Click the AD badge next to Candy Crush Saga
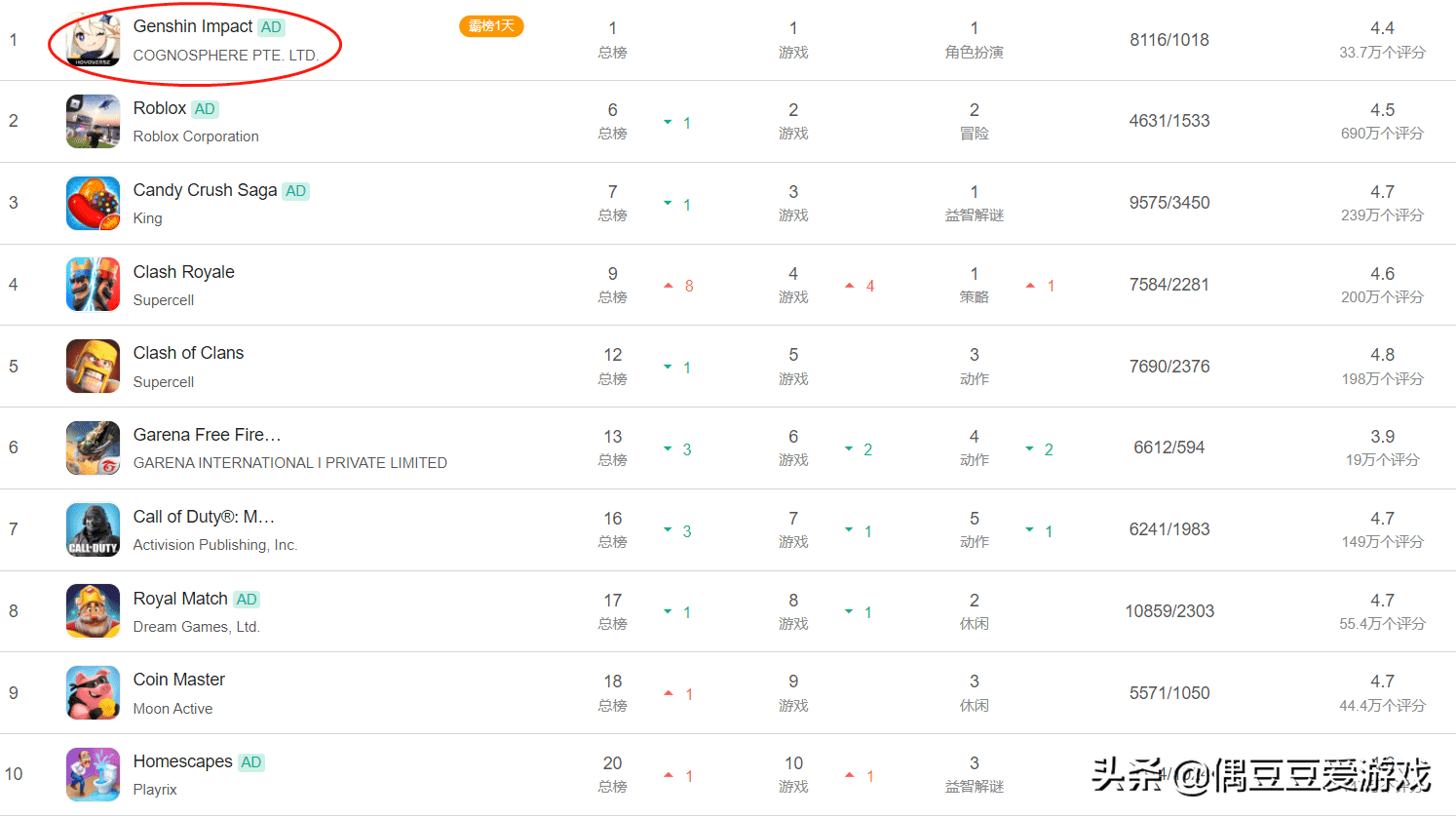The image size is (1456, 818). (296, 191)
